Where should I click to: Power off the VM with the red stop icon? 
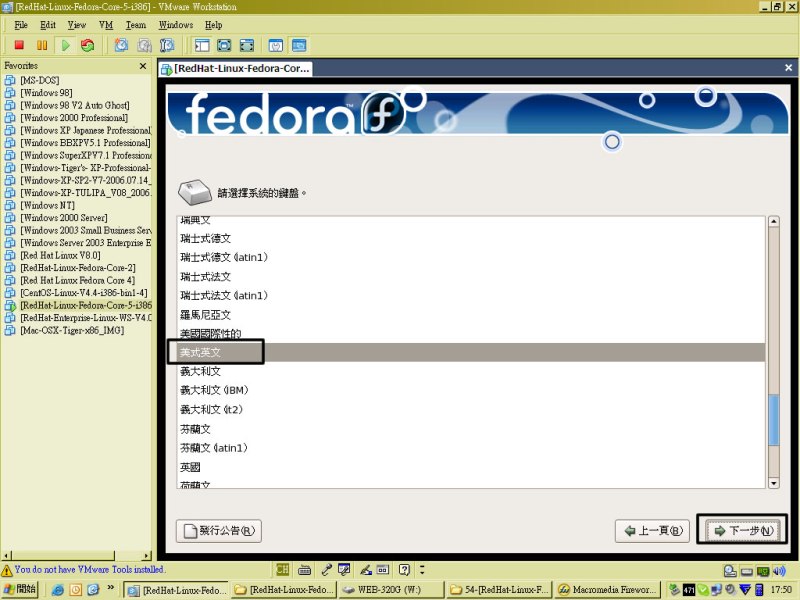(19, 45)
